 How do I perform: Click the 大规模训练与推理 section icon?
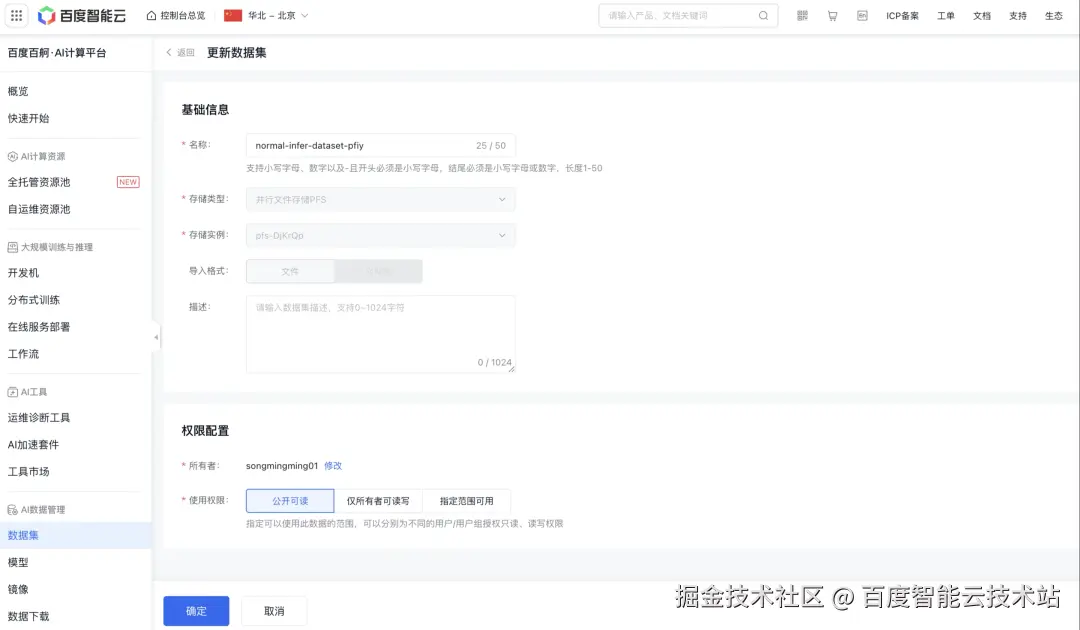pyautogui.click(x=12, y=247)
